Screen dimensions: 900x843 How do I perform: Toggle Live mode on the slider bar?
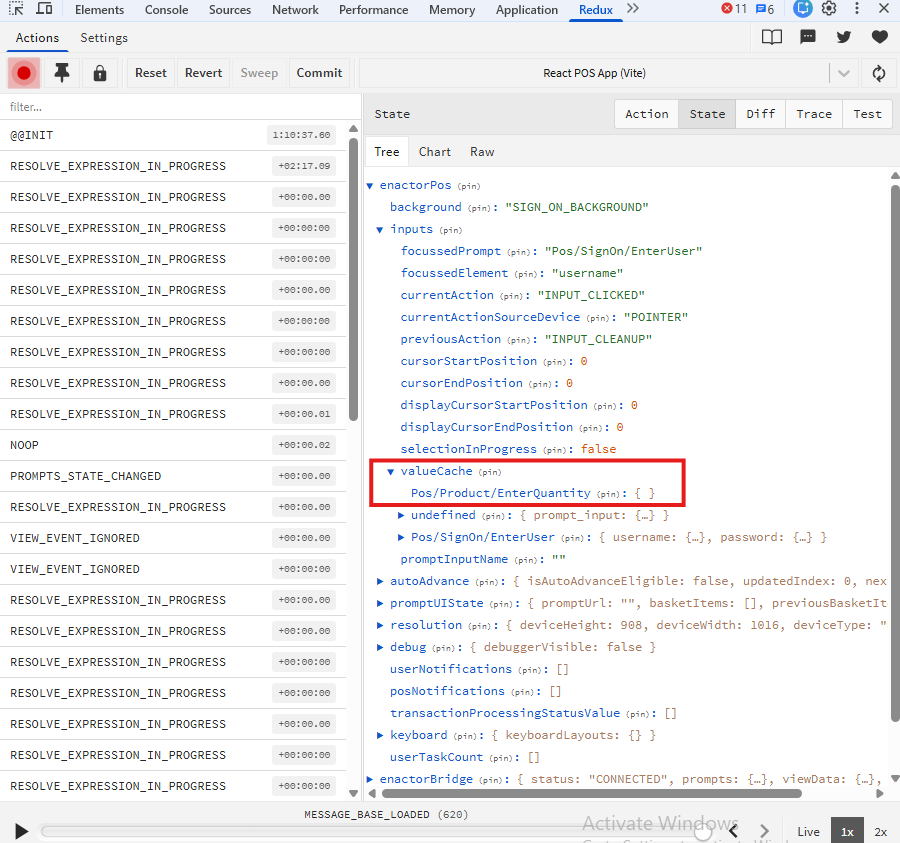click(808, 831)
